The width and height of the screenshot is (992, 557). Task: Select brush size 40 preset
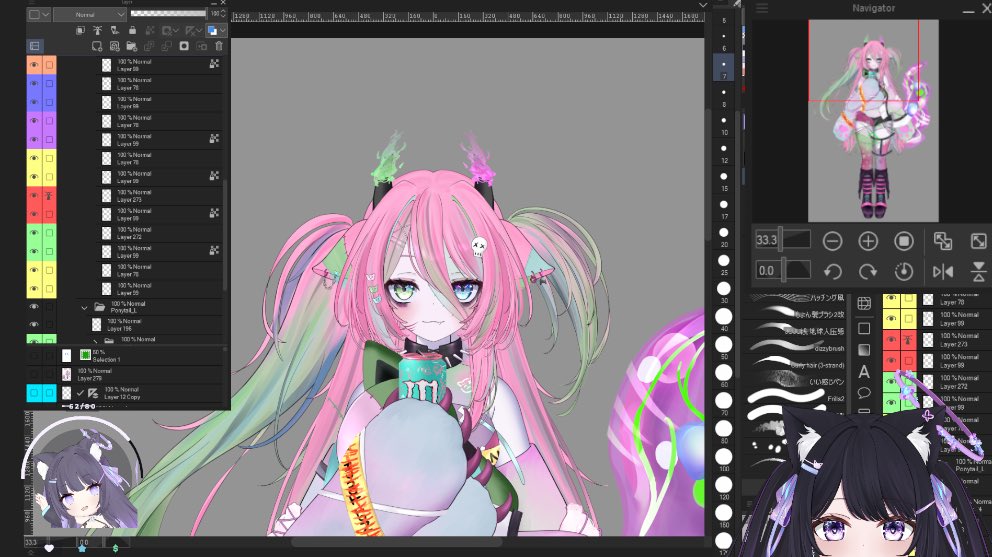pyautogui.click(x=724, y=316)
